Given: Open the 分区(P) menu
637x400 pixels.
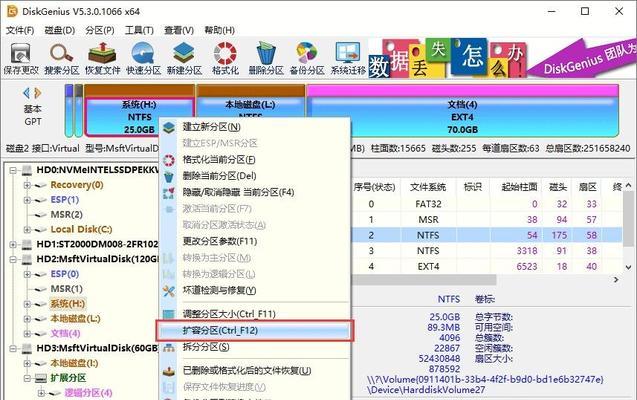Looking at the screenshot, I should (100, 30).
